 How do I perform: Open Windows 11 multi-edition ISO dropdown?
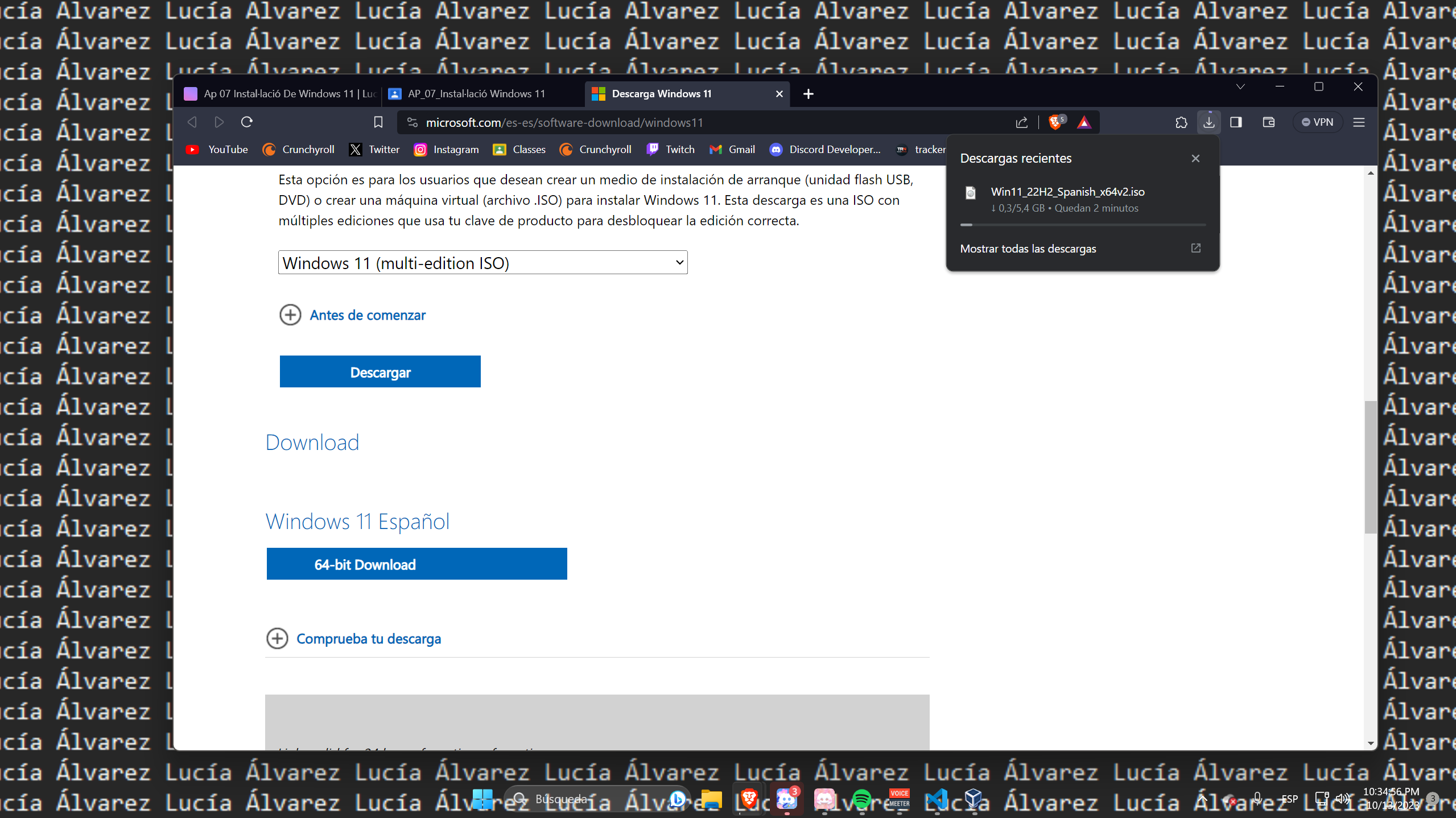(482, 263)
